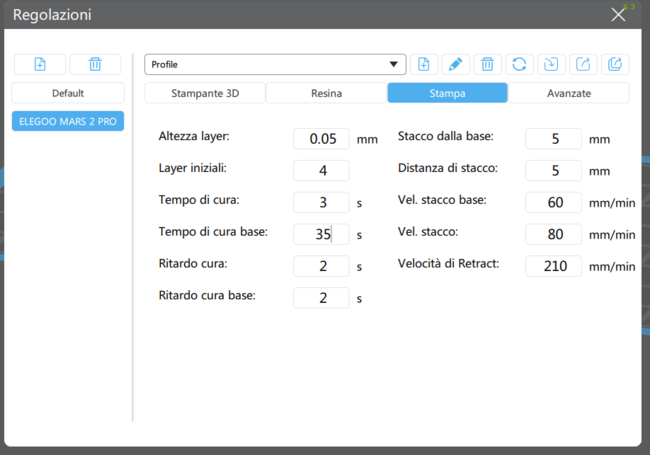
Task: Click the import profile icon
Action: coord(551,64)
